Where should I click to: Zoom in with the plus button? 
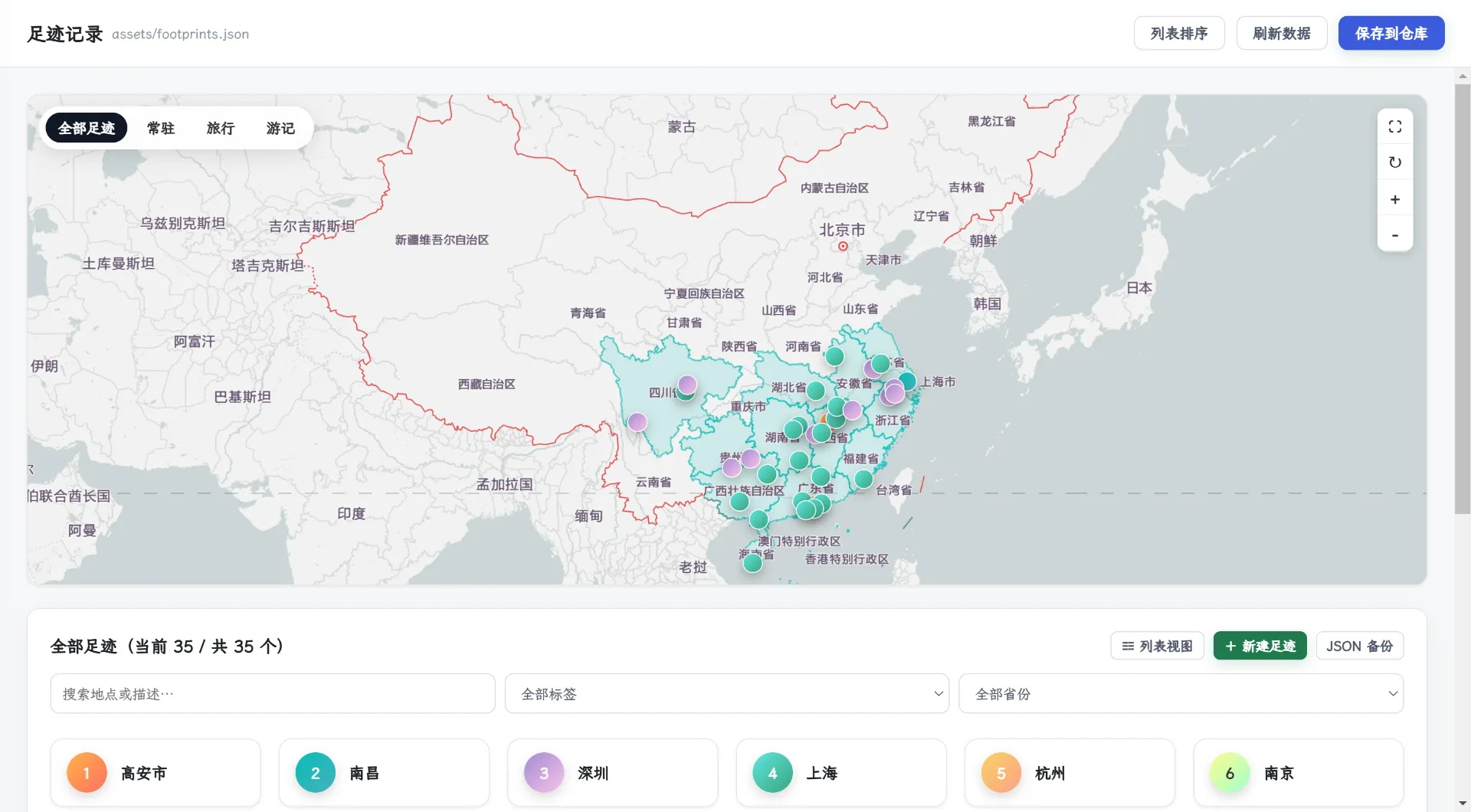1394,199
